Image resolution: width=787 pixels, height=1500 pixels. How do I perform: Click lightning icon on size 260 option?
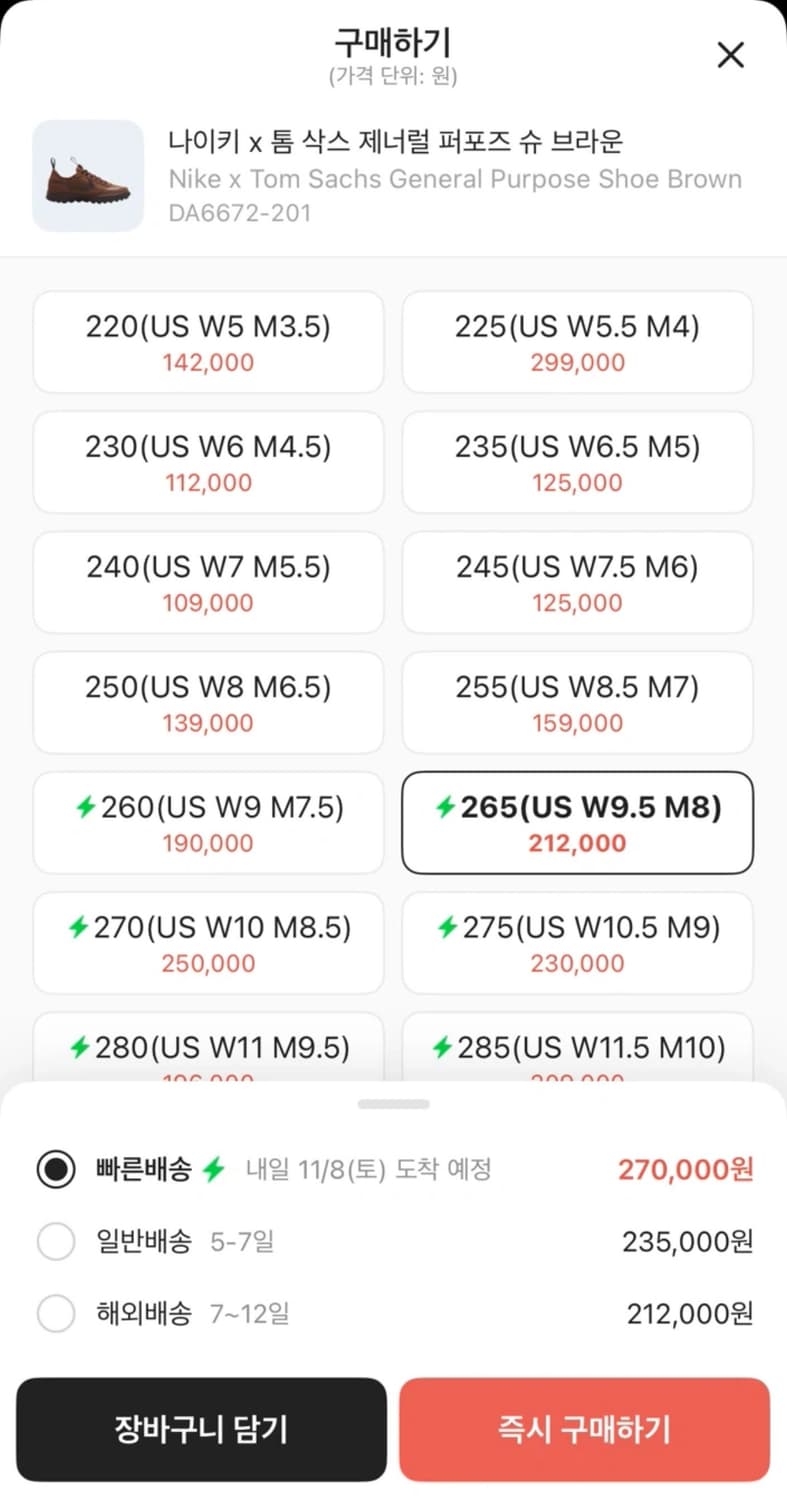coord(85,808)
